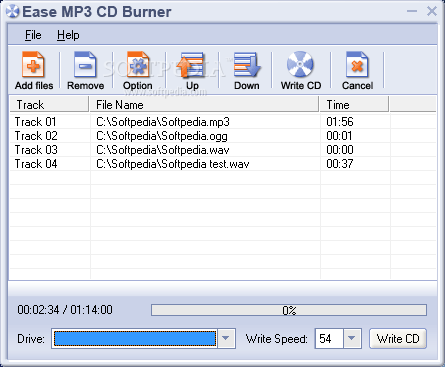
Task: Click the app icon in title bar
Action: [12, 11]
